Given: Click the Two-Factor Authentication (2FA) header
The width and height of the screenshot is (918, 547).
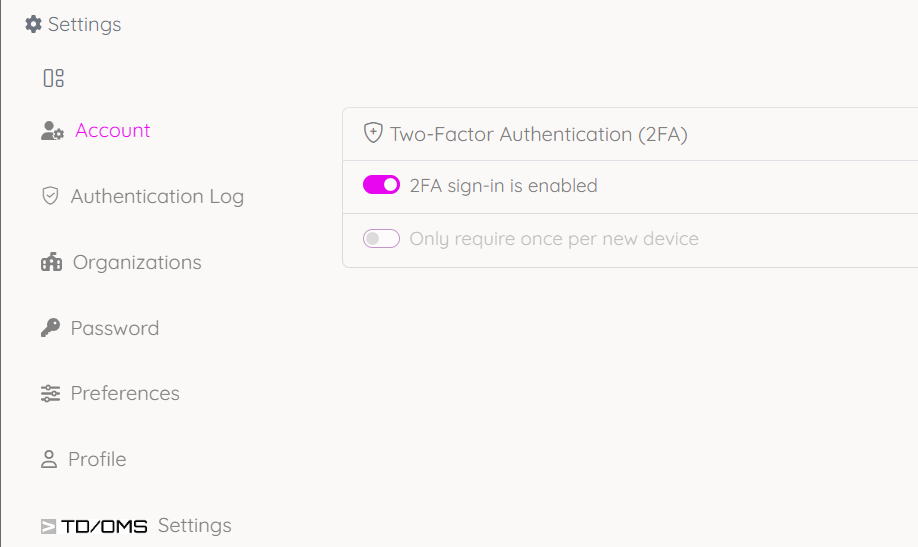Looking at the screenshot, I should (538, 134).
